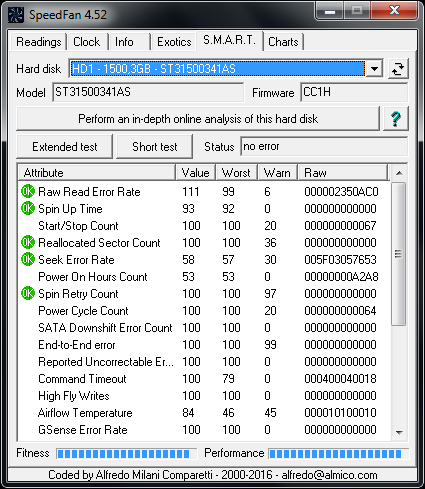Select the Reported Uncorrectable Er... row
Screen dimensions: 425x489
(x=204, y=362)
